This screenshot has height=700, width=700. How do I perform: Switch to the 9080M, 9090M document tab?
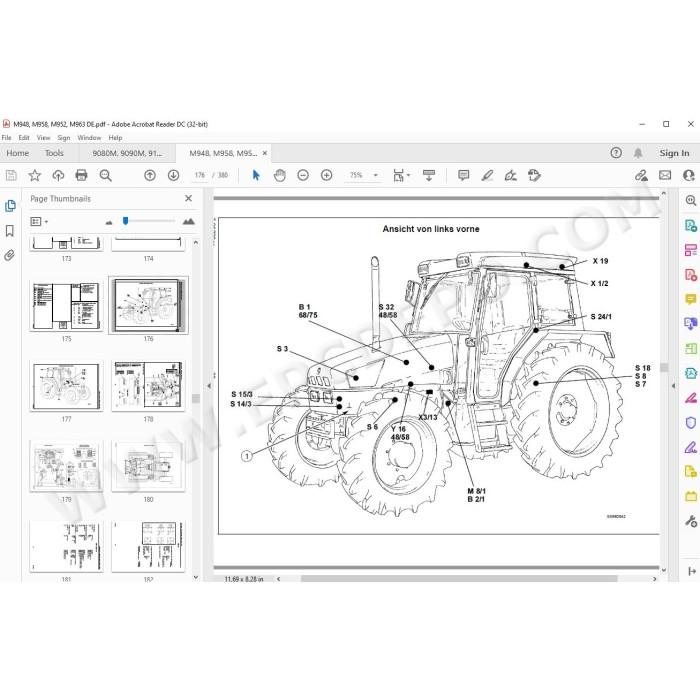[127, 153]
